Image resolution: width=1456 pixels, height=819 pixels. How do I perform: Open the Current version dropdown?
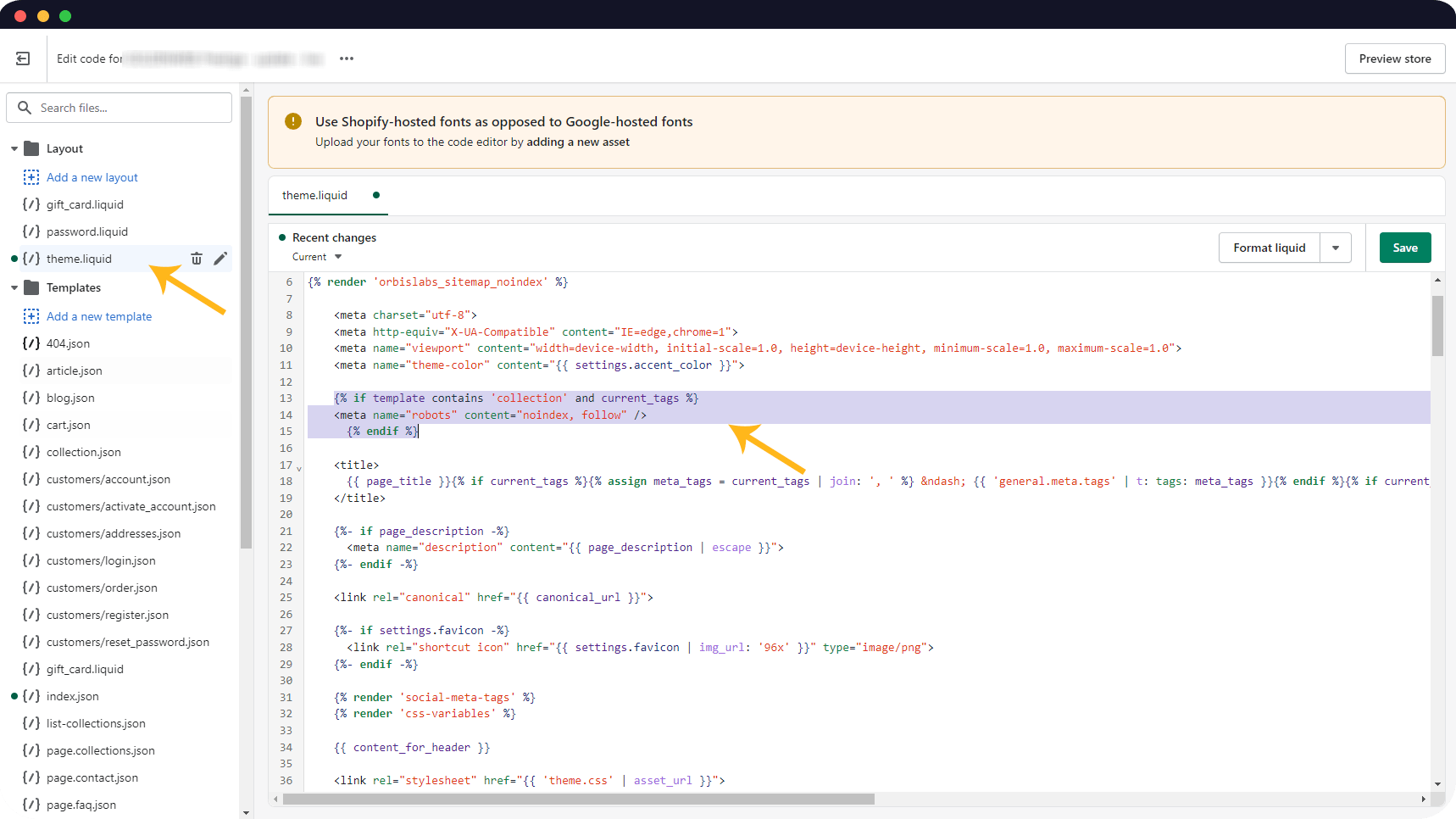317,257
